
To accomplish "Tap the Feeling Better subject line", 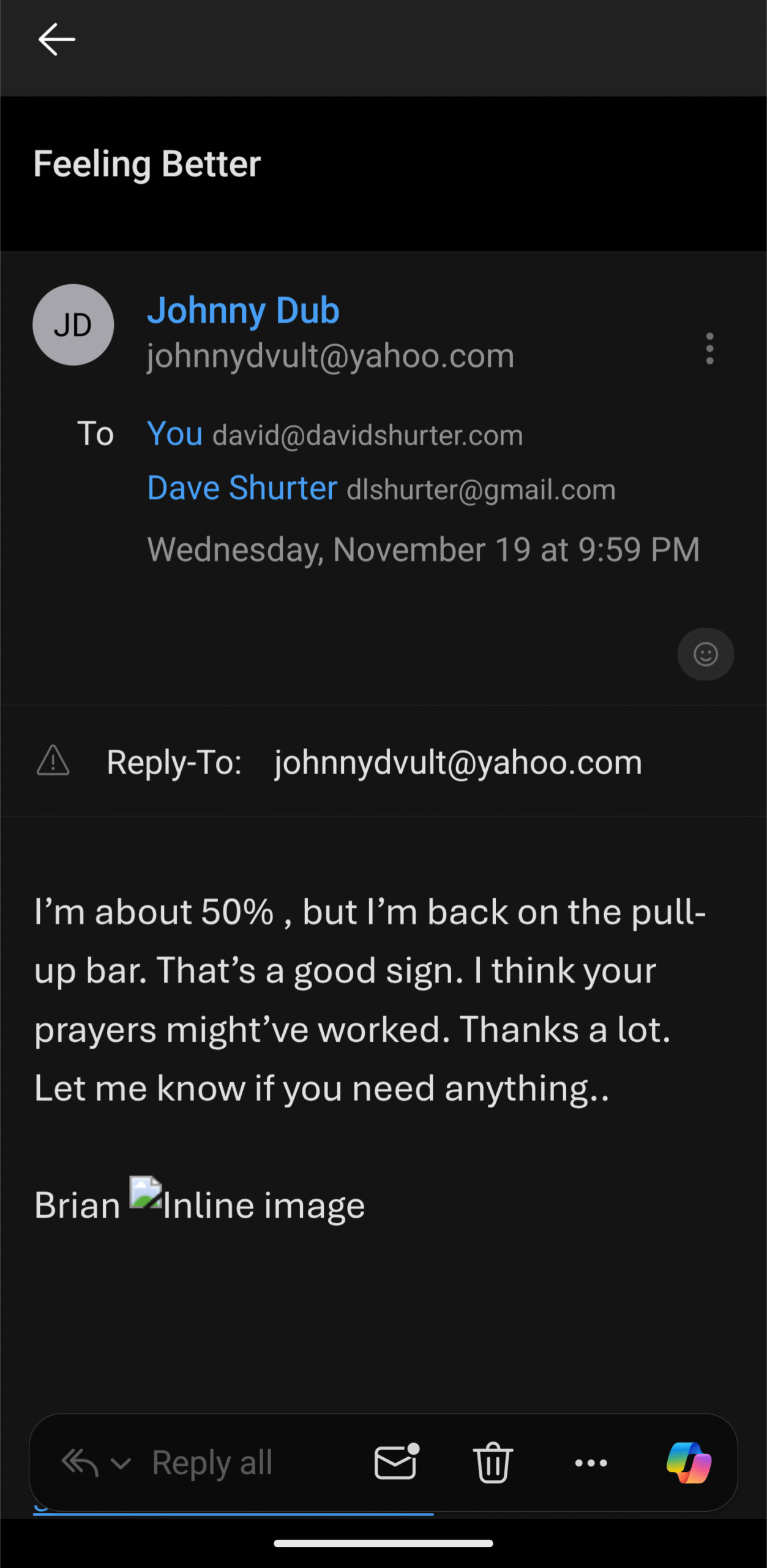I will tap(147, 164).
